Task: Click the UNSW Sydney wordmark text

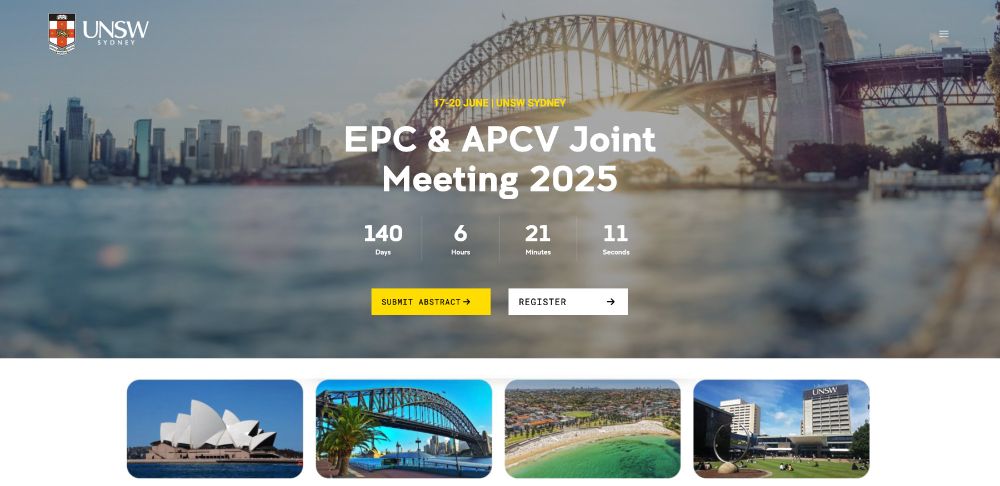Action: pos(115,33)
